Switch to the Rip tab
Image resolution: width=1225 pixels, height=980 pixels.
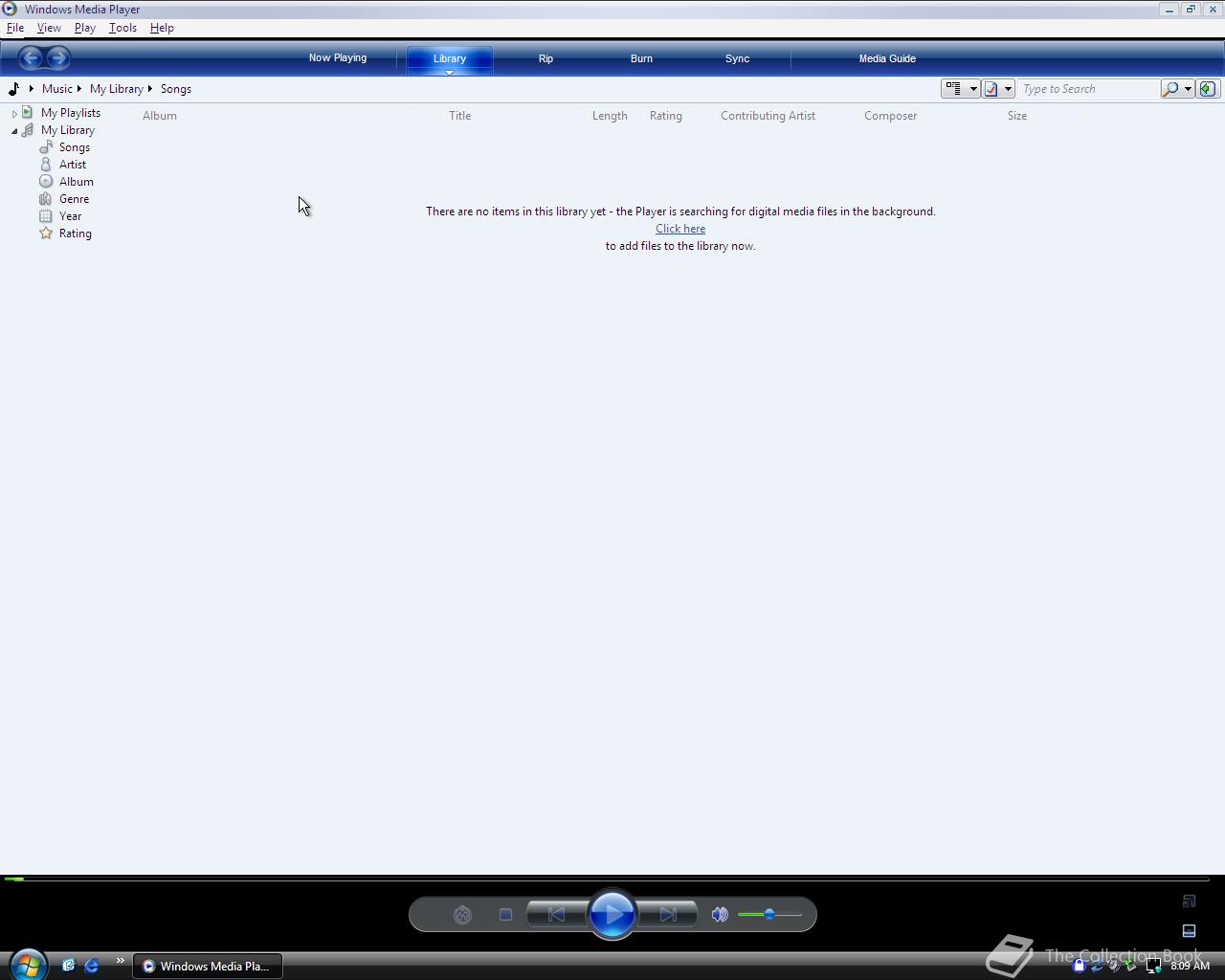546,58
